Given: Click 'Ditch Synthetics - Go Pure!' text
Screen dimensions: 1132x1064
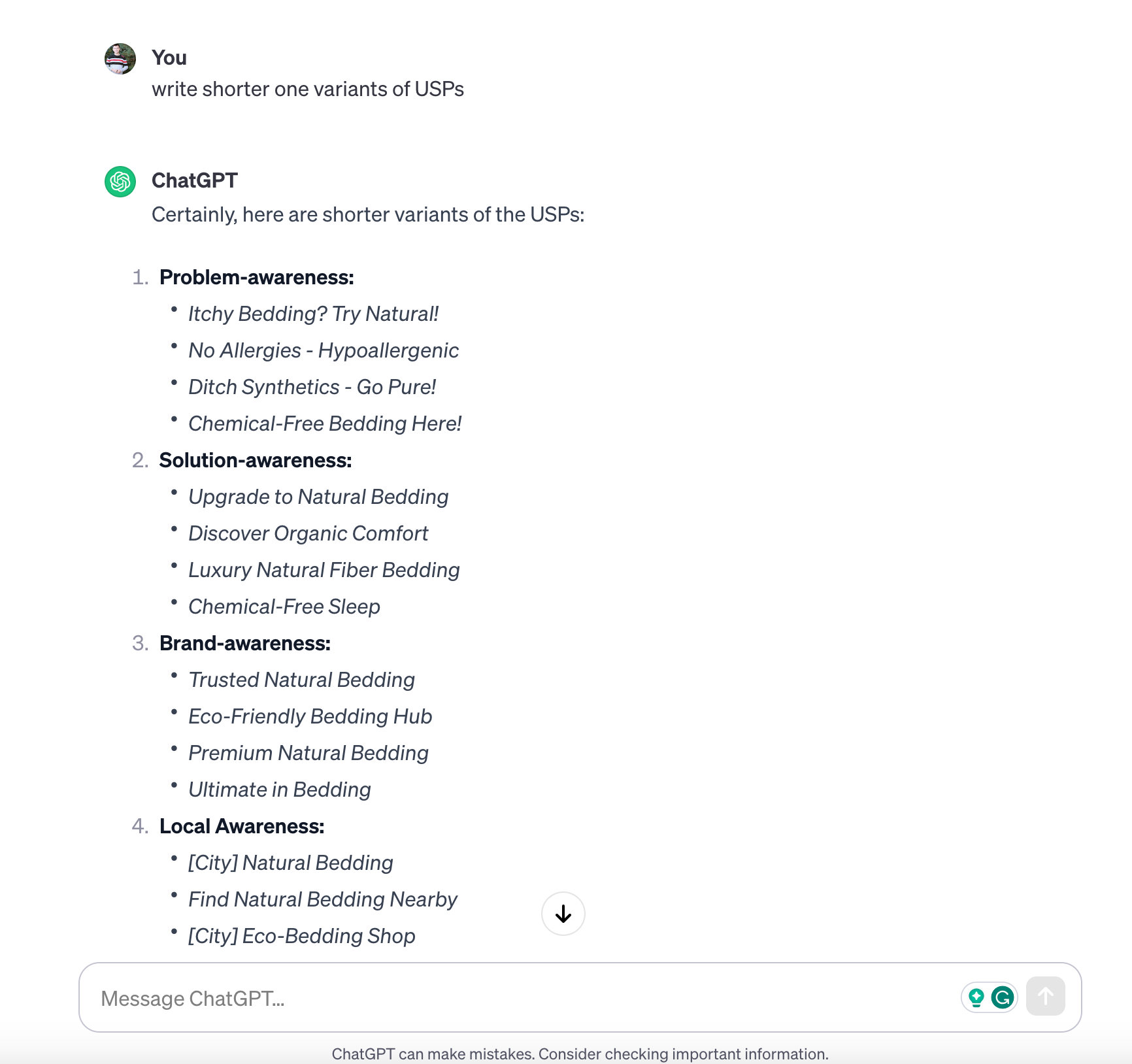Looking at the screenshot, I should 312,387.
